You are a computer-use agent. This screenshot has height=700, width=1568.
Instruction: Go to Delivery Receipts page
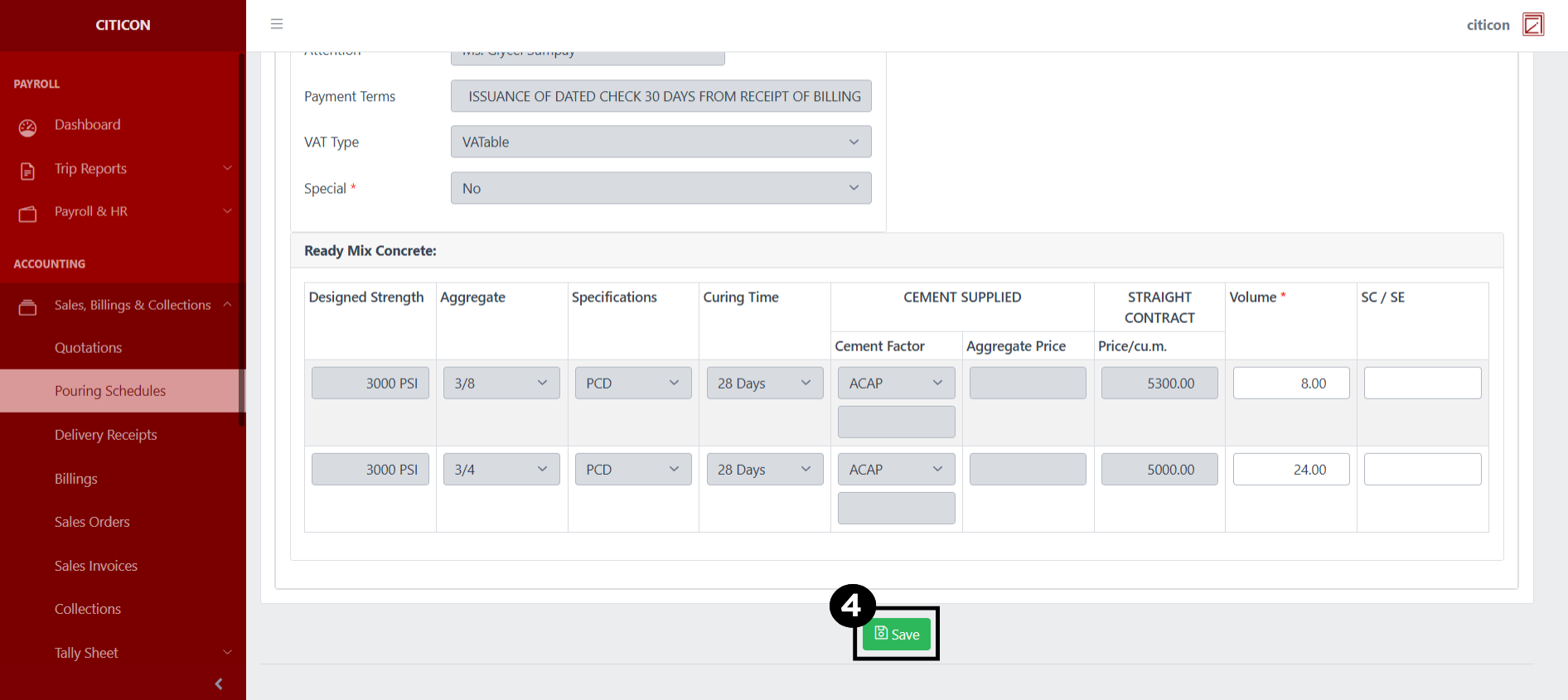105,435
